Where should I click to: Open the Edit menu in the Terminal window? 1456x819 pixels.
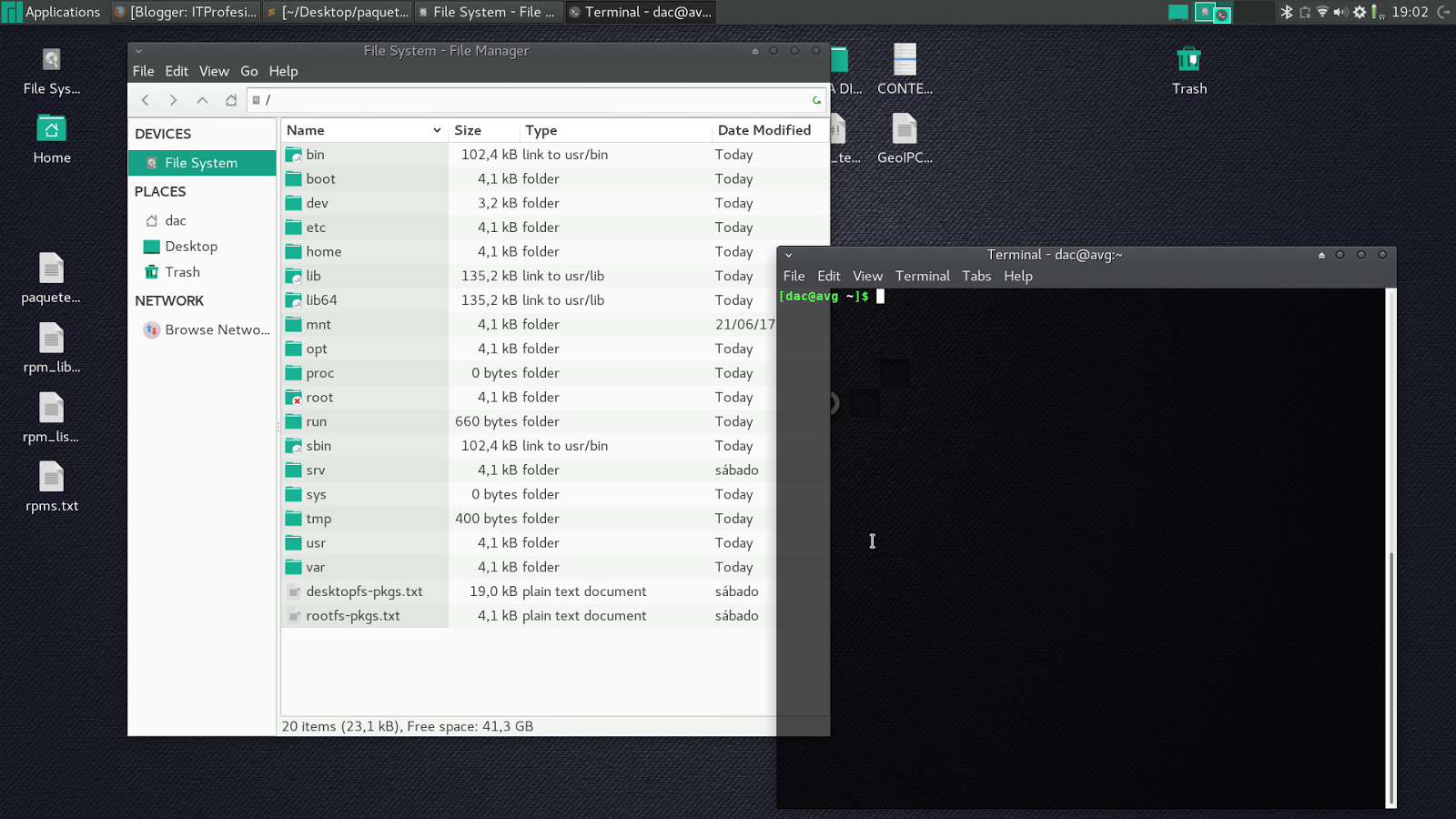[x=829, y=276]
